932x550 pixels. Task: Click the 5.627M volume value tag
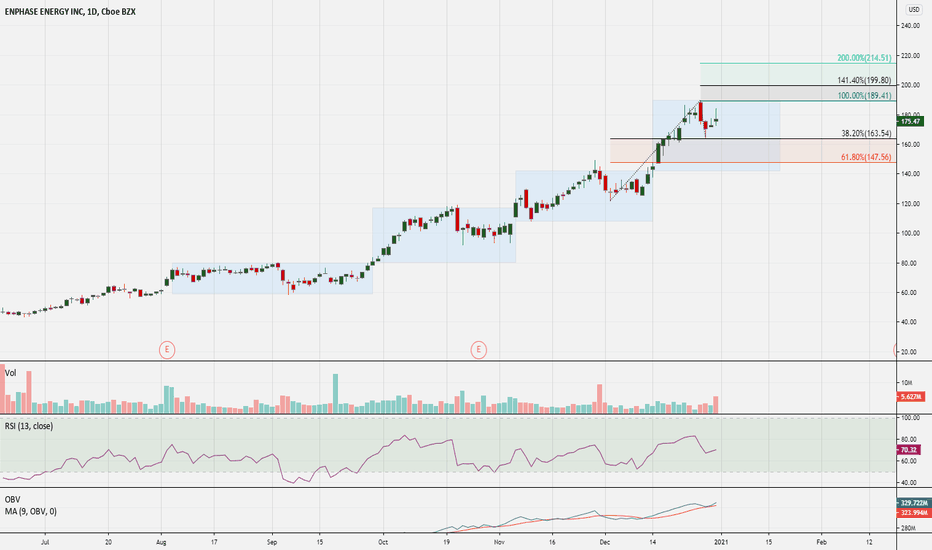point(910,397)
